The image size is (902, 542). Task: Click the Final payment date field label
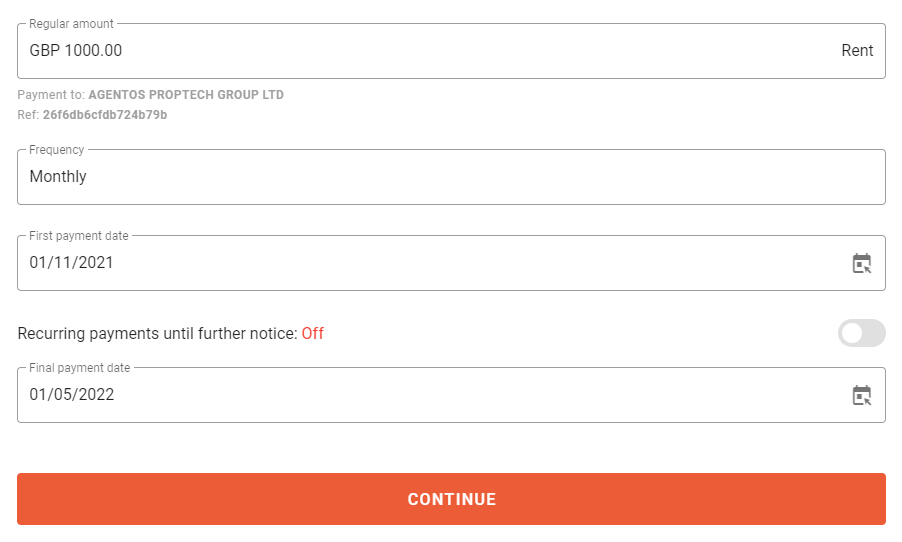(x=79, y=368)
